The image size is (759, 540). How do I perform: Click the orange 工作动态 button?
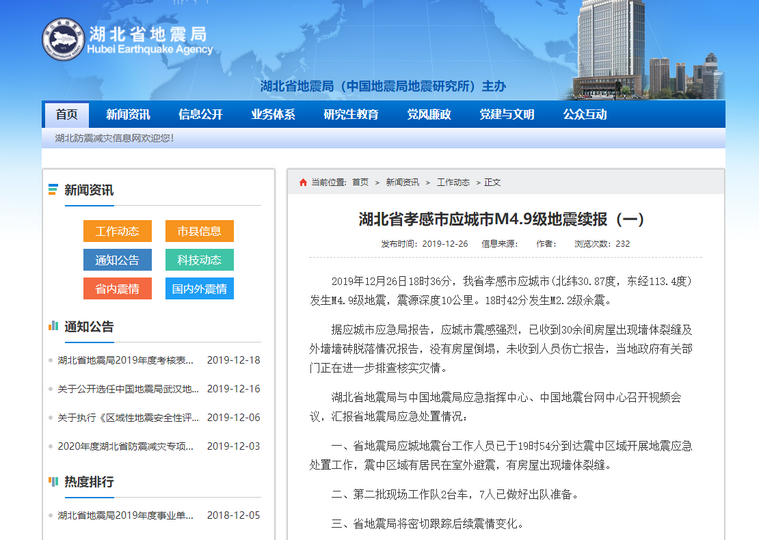click(117, 231)
